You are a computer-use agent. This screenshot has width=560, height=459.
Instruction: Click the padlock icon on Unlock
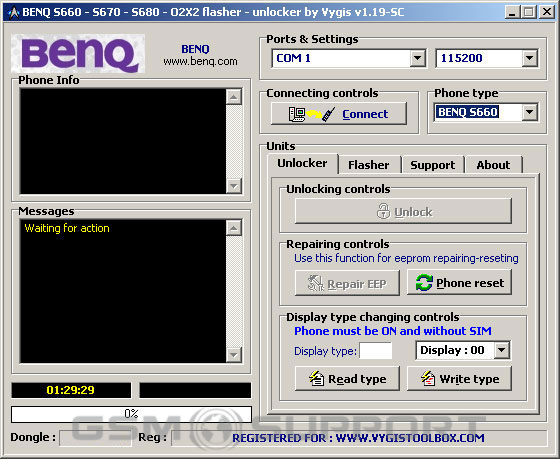pyautogui.click(x=384, y=211)
